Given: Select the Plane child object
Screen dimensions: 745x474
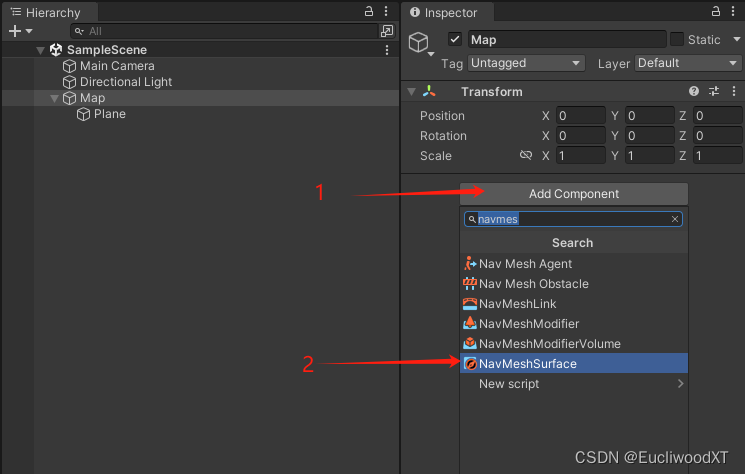Looking at the screenshot, I should tap(110, 114).
